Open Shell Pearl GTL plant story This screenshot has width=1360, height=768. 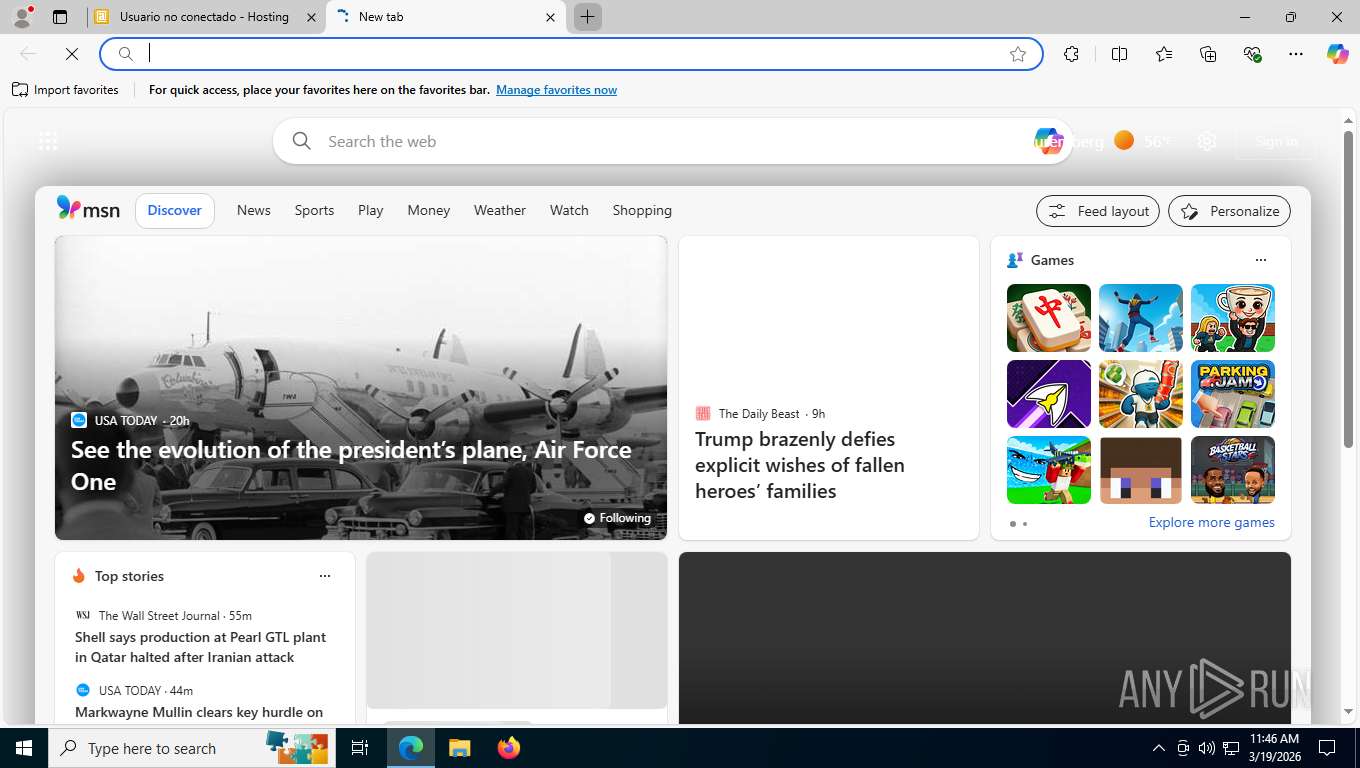pos(200,647)
